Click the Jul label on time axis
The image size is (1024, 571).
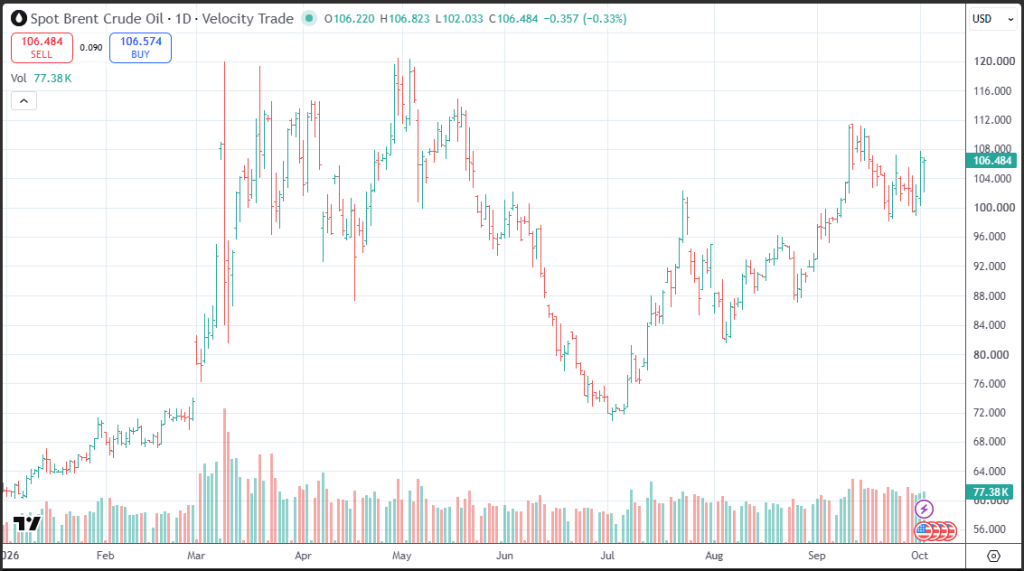point(607,556)
